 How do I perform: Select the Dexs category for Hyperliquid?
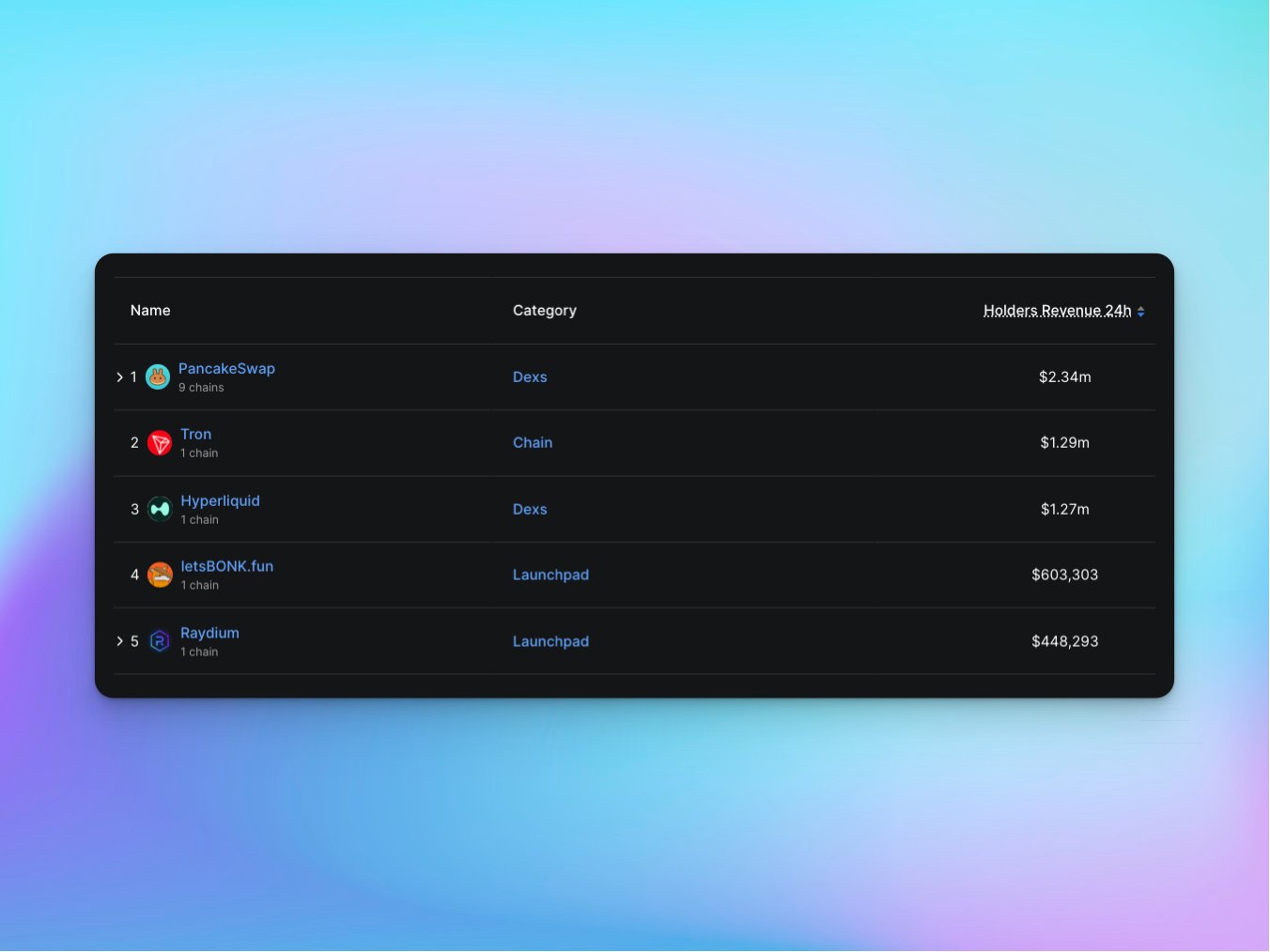530,510
